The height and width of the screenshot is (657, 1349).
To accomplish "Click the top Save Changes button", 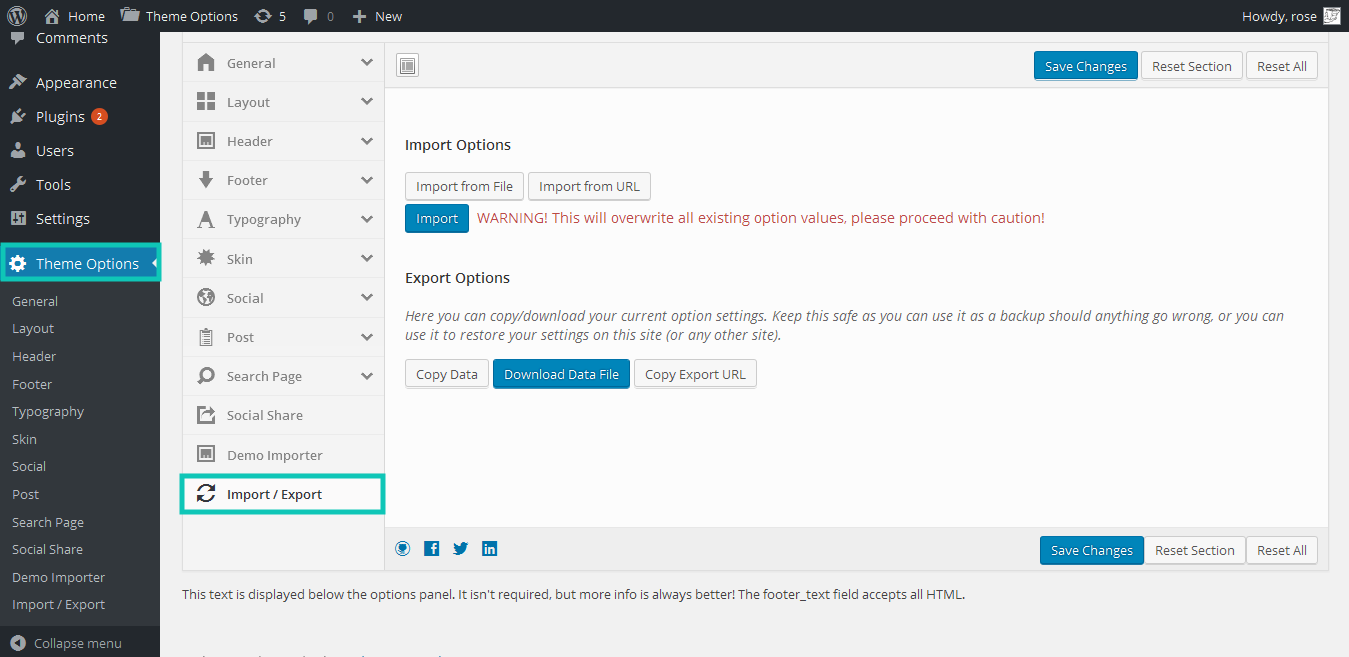I will [x=1086, y=66].
